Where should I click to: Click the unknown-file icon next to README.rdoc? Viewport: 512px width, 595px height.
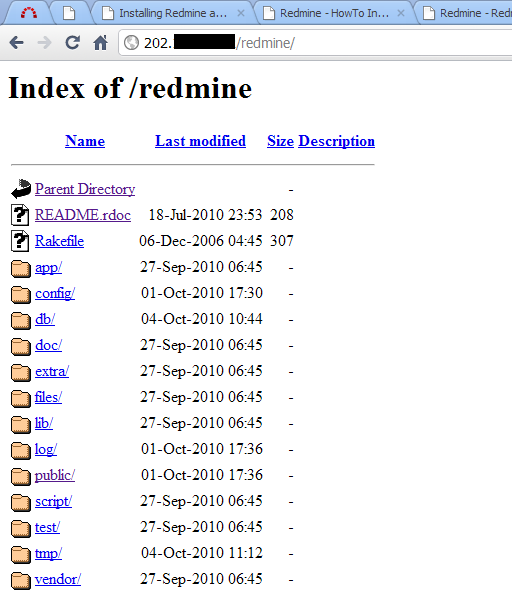coord(20,215)
